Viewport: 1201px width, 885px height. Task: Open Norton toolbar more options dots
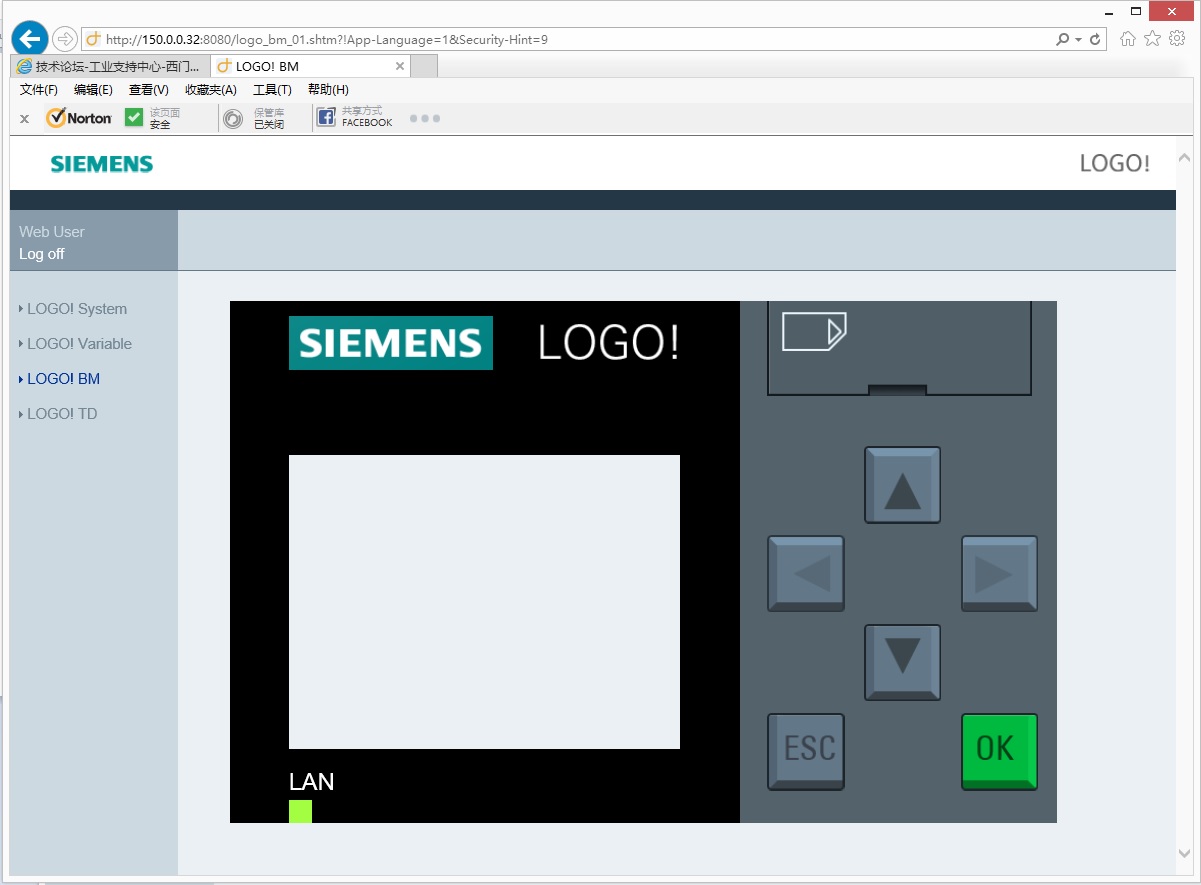pyautogui.click(x=425, y=118)
